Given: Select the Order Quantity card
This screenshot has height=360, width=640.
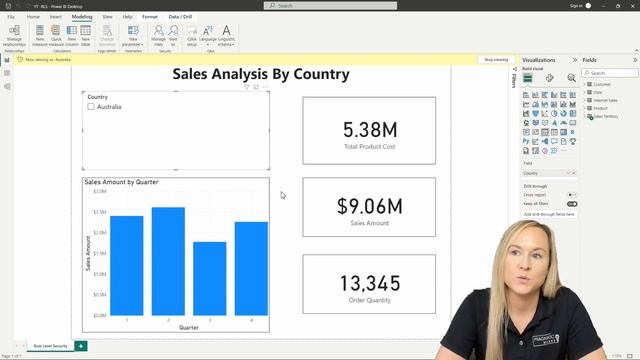Looking at the screenshot, I should pos(369,284).
